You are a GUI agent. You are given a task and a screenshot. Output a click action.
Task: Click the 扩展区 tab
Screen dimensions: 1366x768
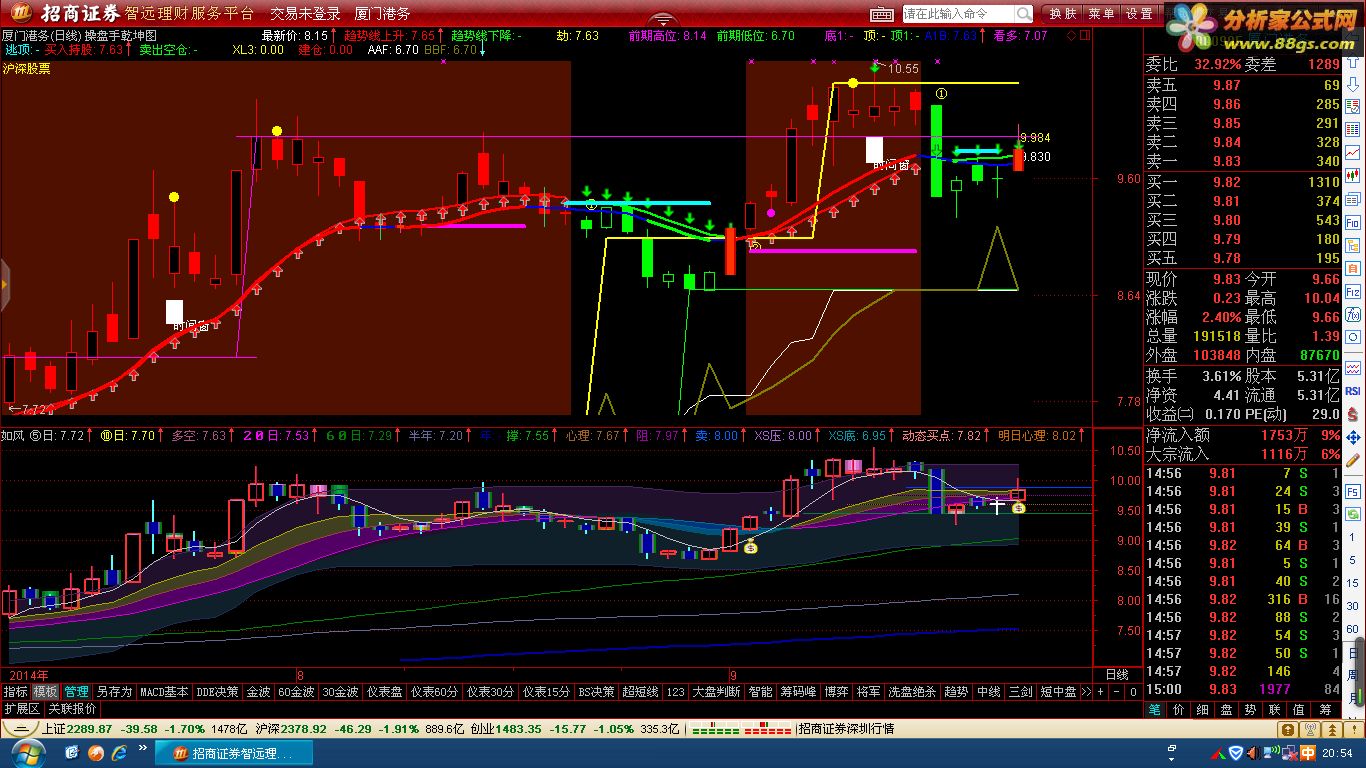tap(22, 709)
